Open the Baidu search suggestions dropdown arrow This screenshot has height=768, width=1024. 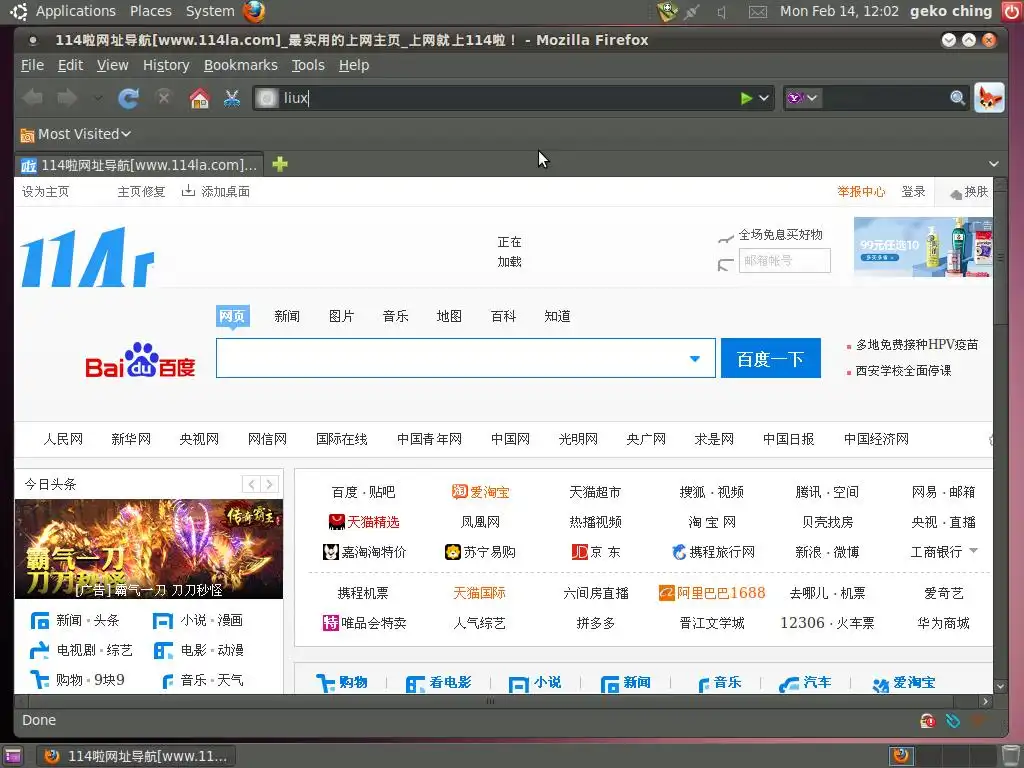[x=695, y=359]
